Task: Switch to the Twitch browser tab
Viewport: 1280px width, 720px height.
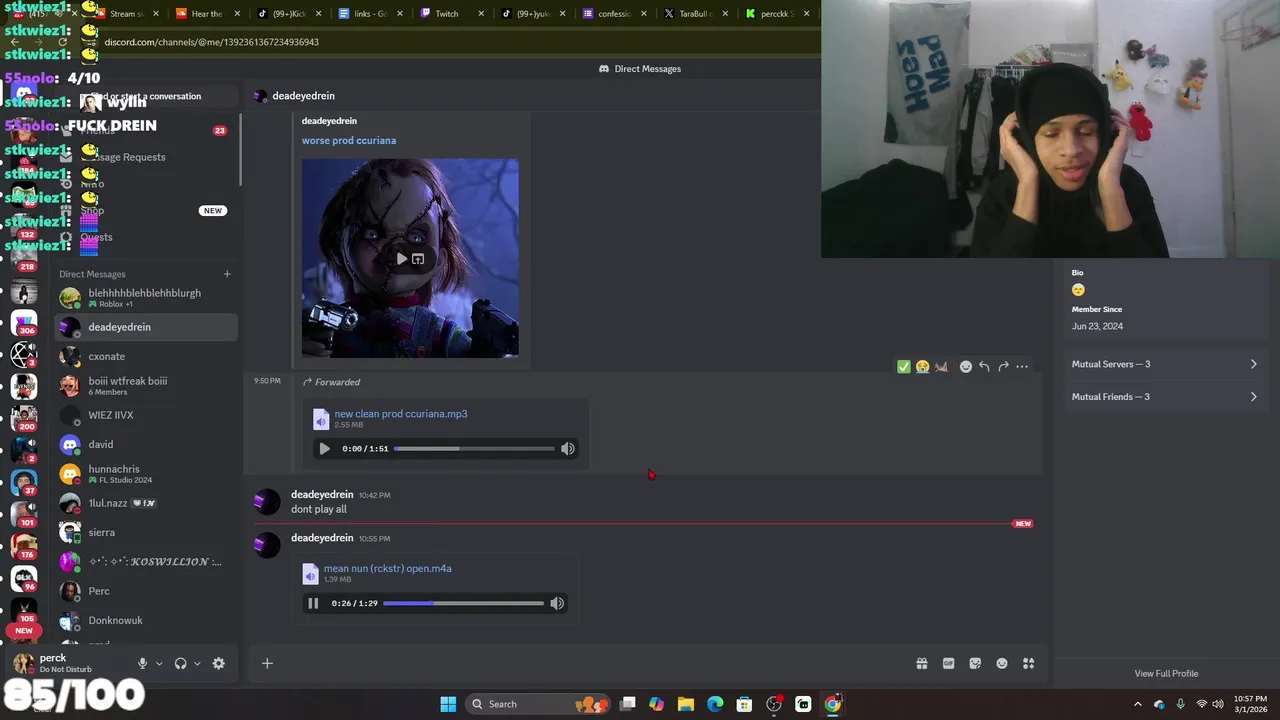Action: click(452, 14)
